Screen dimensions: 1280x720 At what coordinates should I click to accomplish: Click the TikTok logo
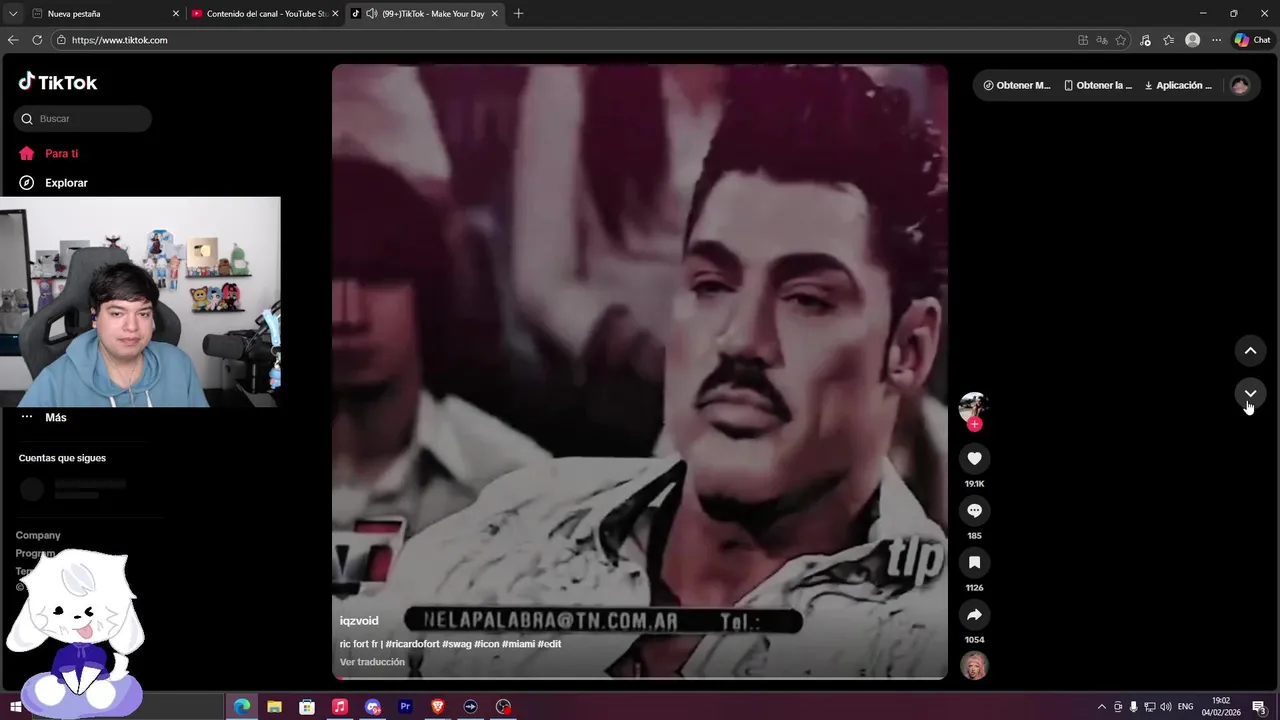click(x=58, y=82)
